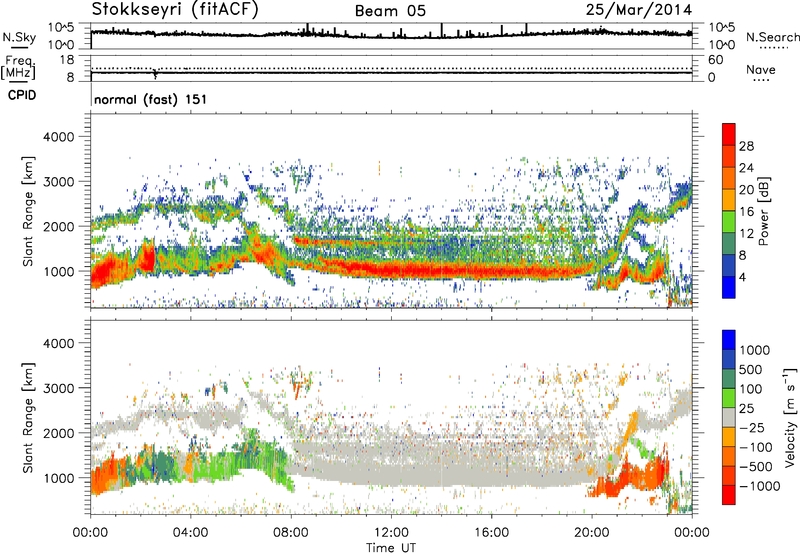The width and height of the screenshot is (800, 554).
Task: Click the light green Power colorbar segment between 12 and 16
Action: [729, 222]
